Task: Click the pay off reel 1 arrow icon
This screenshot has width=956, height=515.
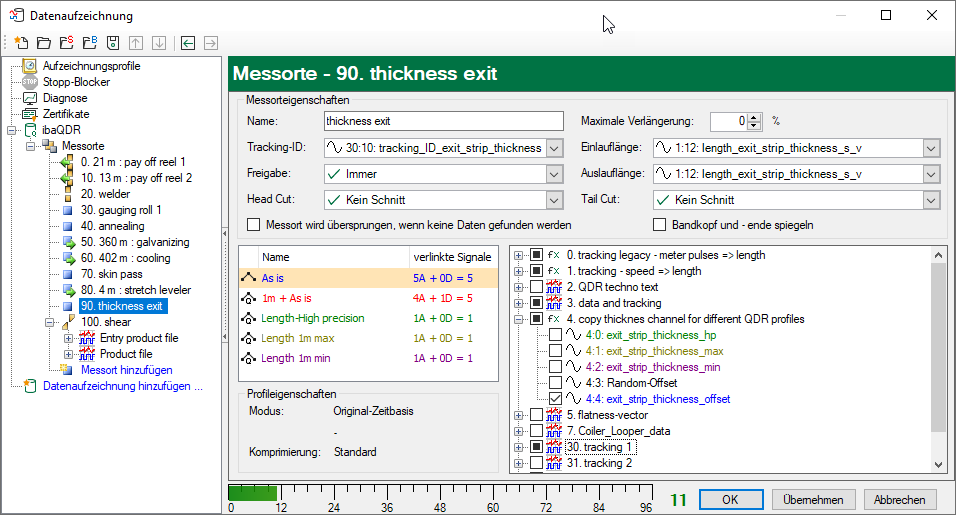Action: [x=67, y=162]
